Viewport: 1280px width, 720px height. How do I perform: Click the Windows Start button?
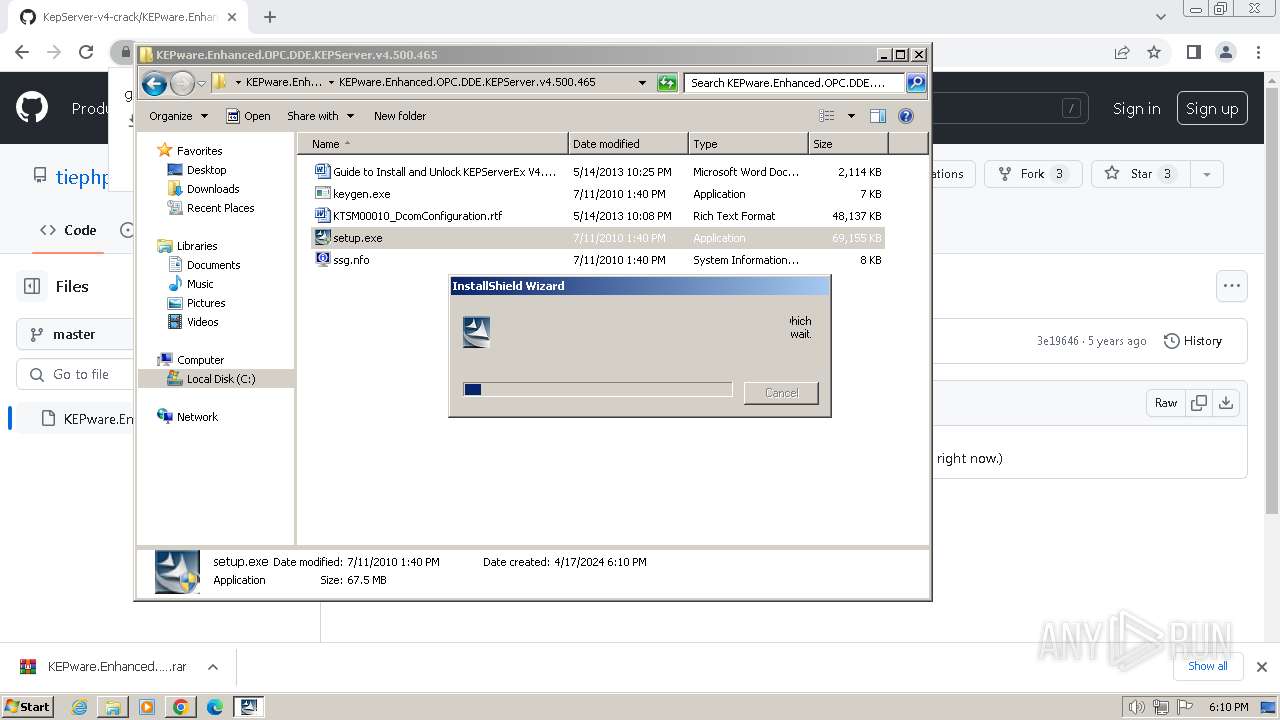[x=28, y=706]
